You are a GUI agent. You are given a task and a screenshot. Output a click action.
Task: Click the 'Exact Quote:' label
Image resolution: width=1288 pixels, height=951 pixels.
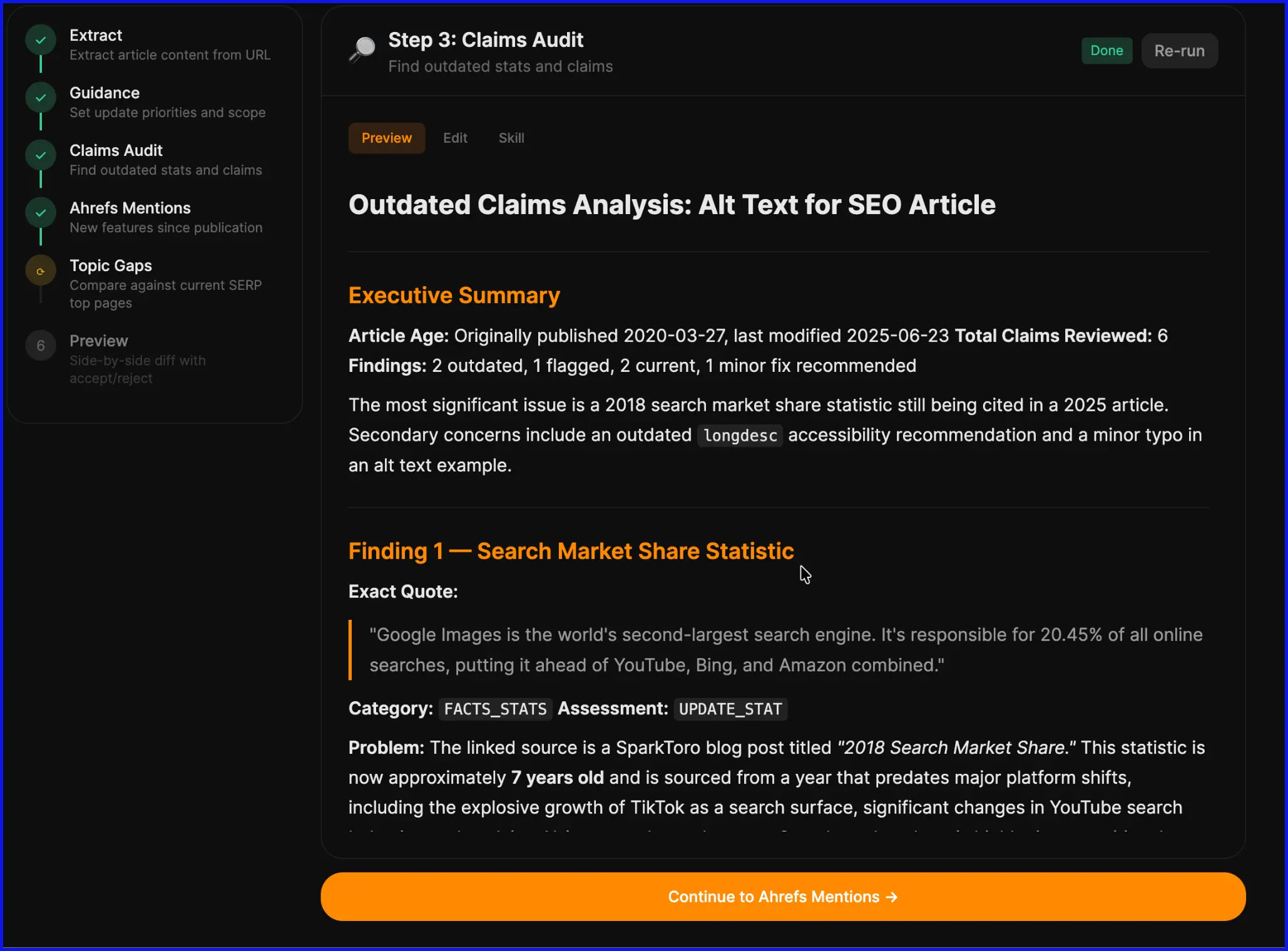(x=403, y=592)
